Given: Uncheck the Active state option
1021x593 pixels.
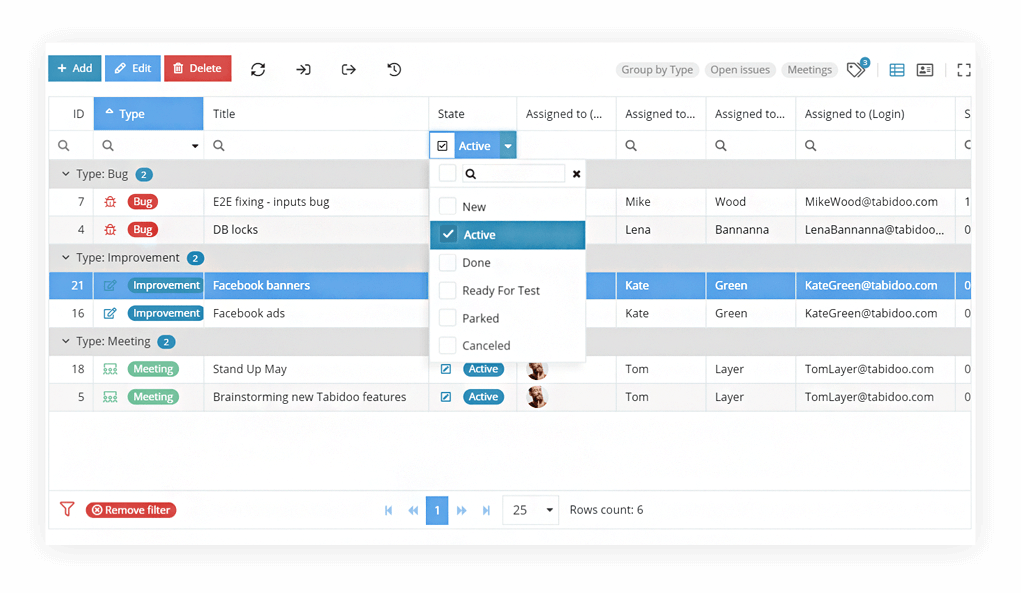Looking at the screenshot, I should tap(447, 234).
